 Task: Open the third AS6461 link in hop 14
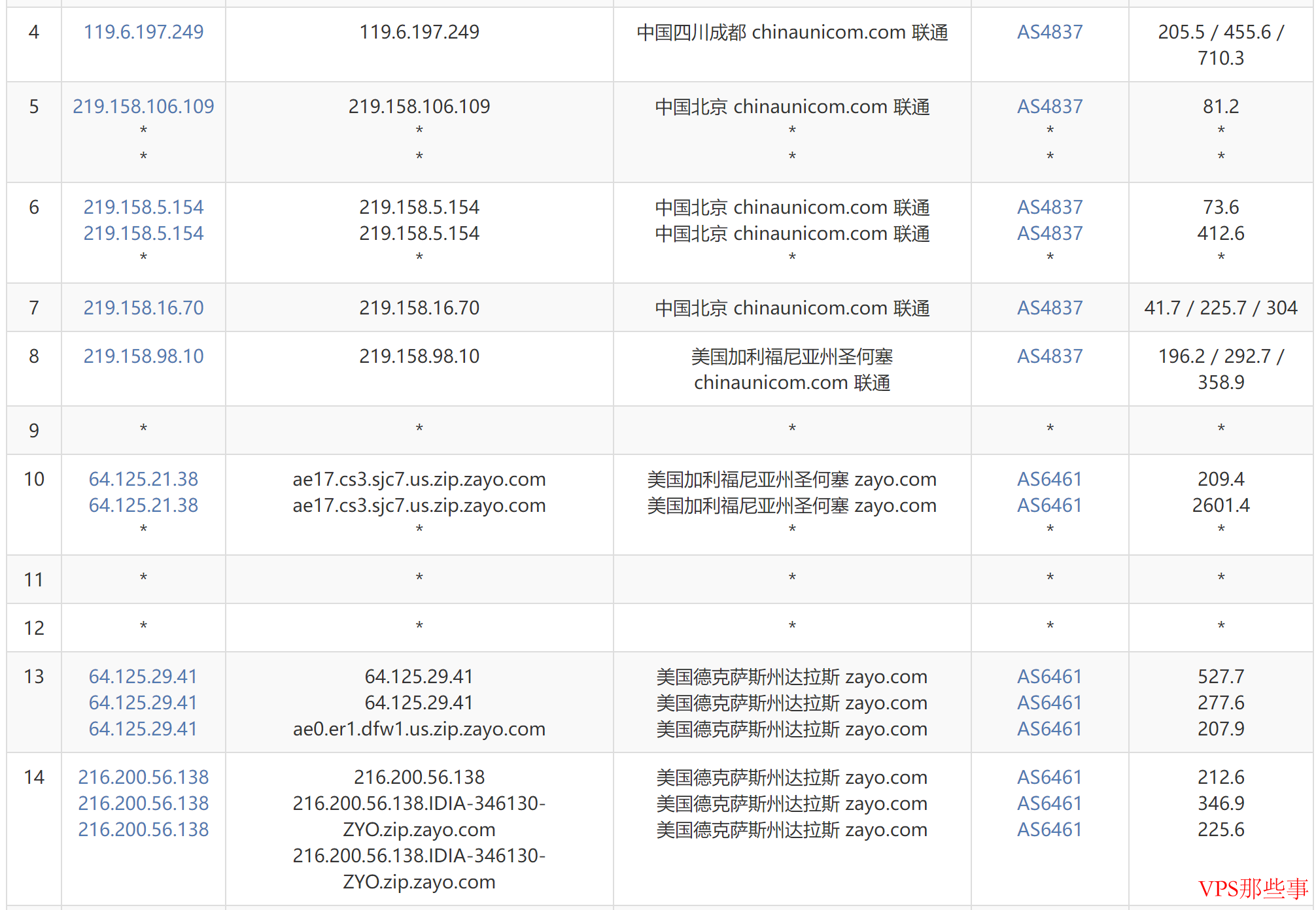pos(1049,830)
